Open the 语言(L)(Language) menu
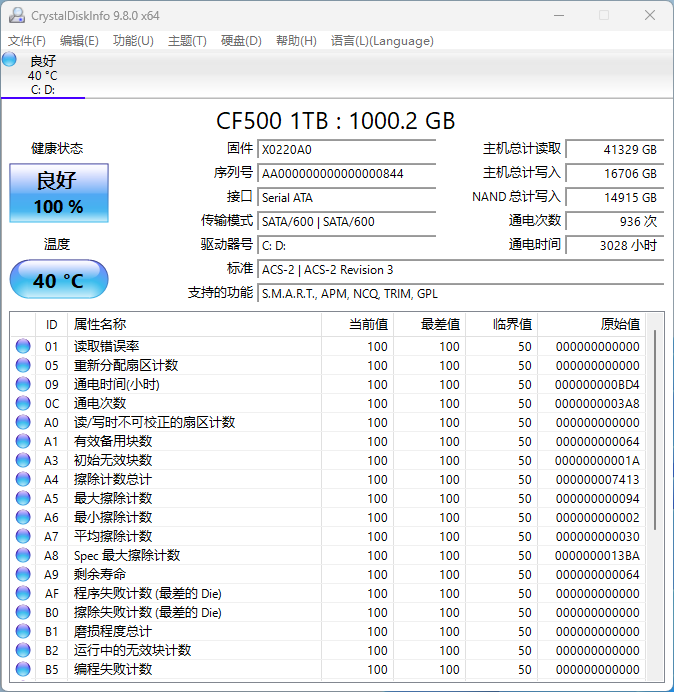This screenshot has height=692, width=674. point(382,41)
